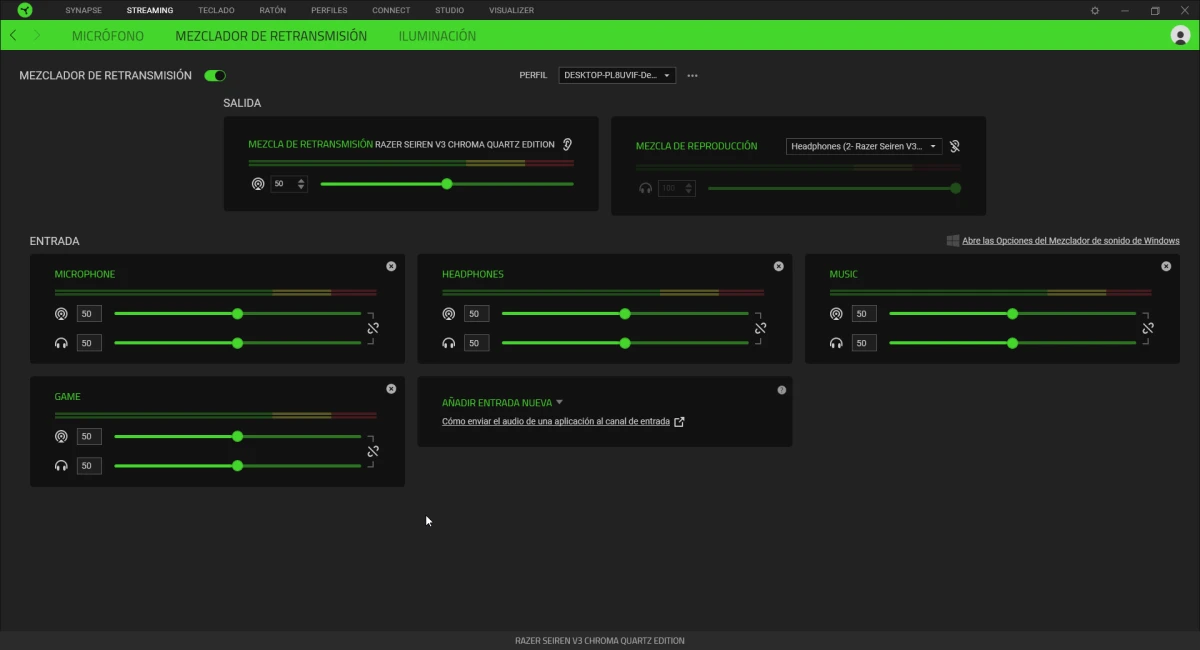Mute Microphone stream broadcast icon
The image size is (1200, 650).
pos(61,314)
